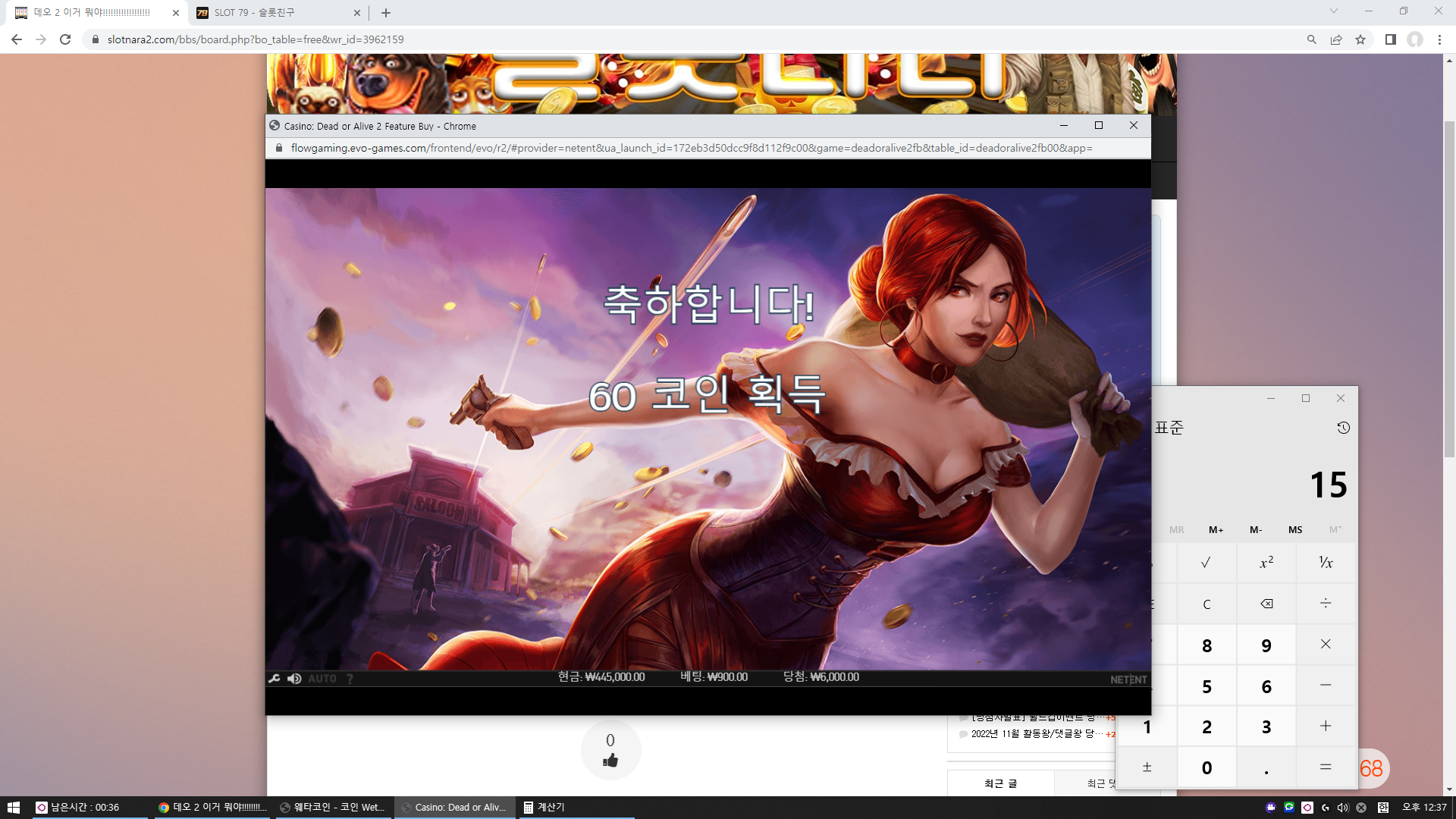The image size is (1456, 819).
Task: Toggle browser side panel icon
Action: point(1390,39)
